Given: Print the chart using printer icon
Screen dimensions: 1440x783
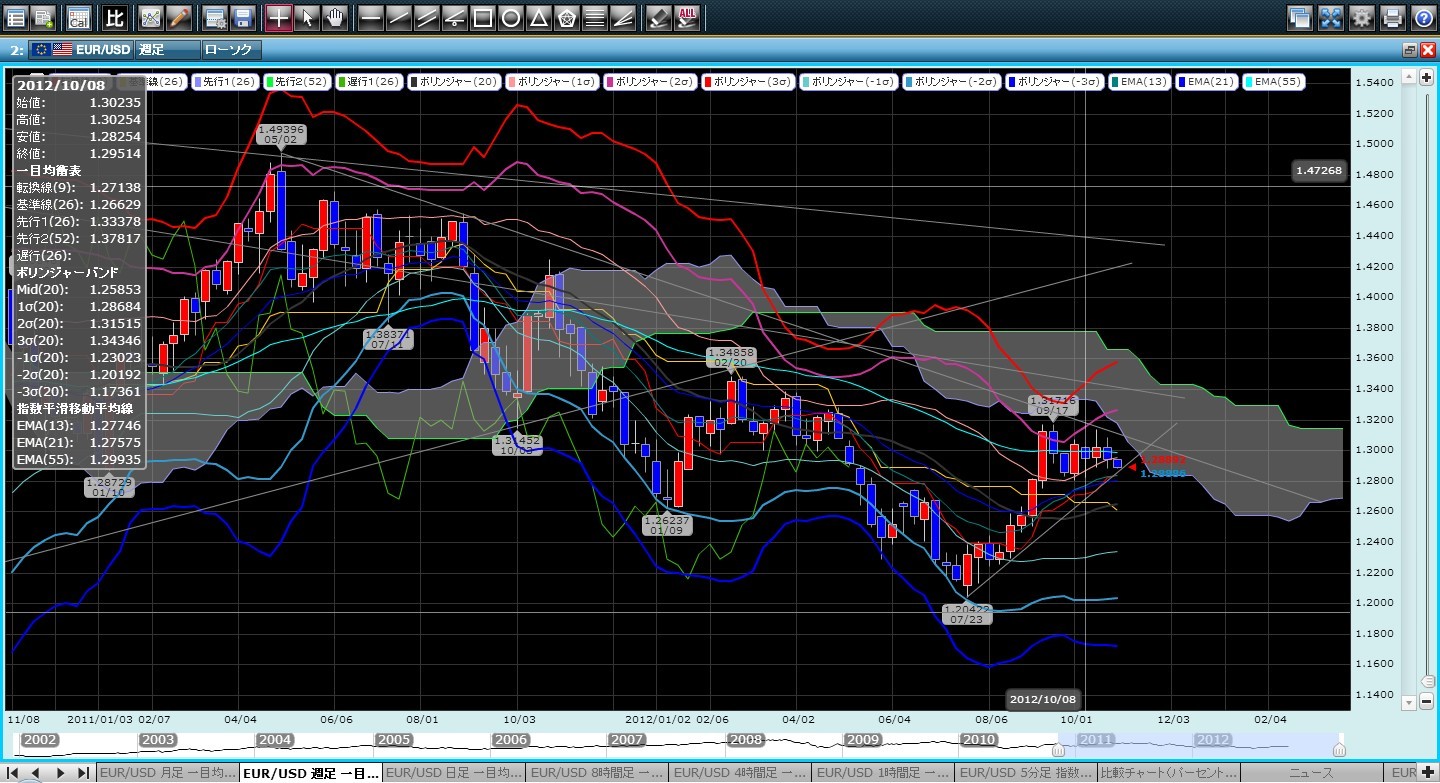Looking at the screenshot, I should click(1392, 17).
